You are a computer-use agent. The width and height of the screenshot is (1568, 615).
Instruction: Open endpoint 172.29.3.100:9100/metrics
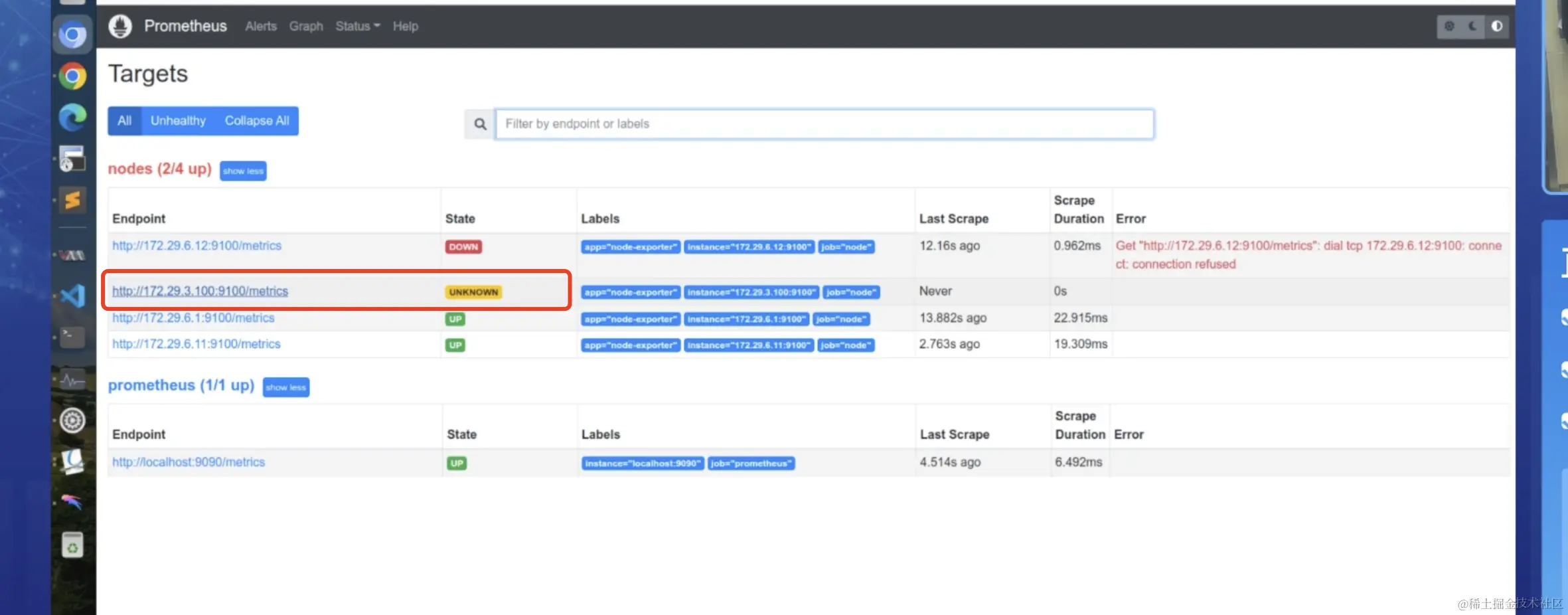click(x=200, y=292)
